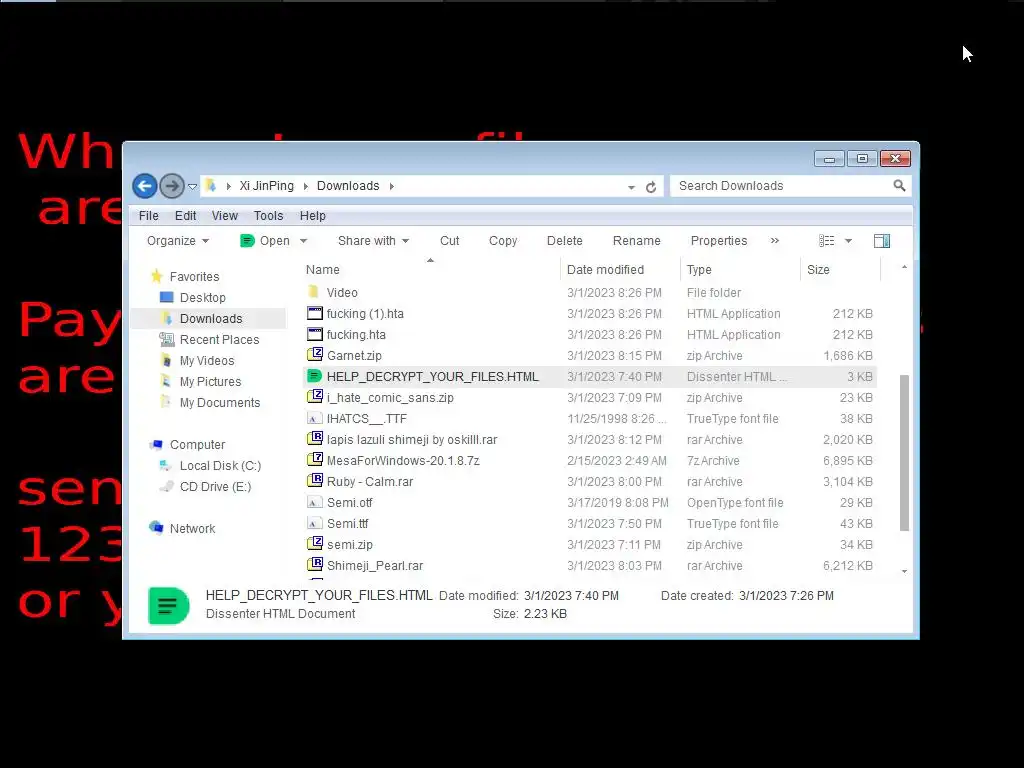1024x768 pixels.
Task: Sort by the Name column header
Action: point(323,270)
